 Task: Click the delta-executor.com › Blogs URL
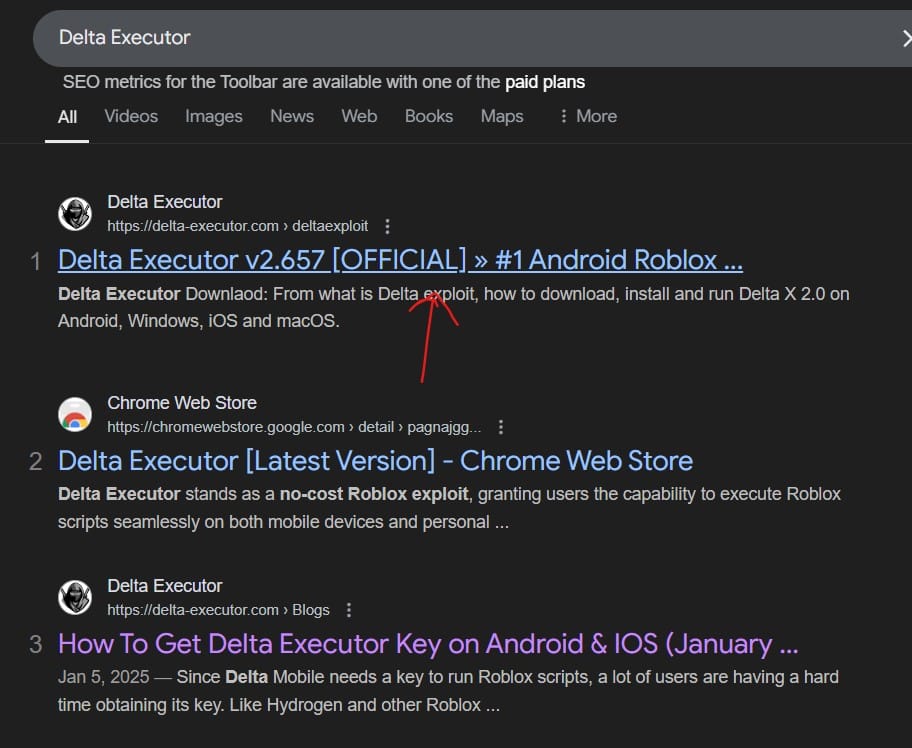pyautogui.click(x=218, y=610)
